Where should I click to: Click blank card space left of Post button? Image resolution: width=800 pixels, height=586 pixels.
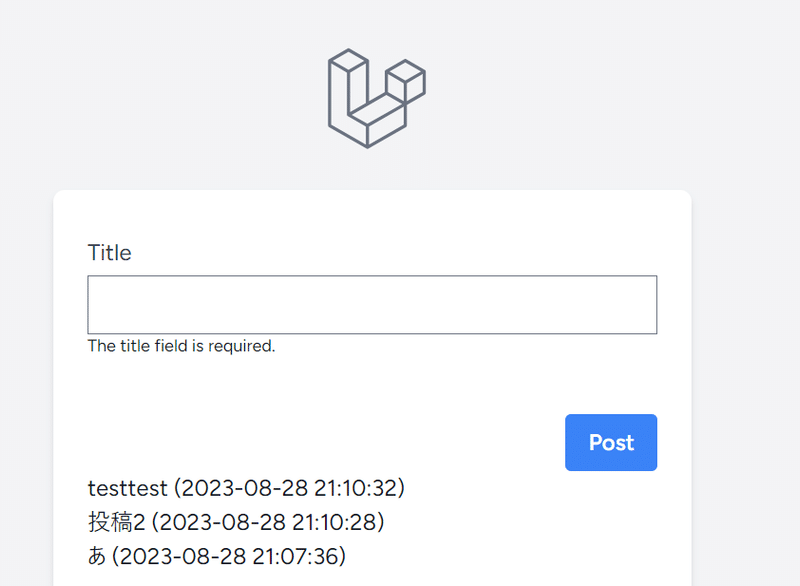[327, 442]
